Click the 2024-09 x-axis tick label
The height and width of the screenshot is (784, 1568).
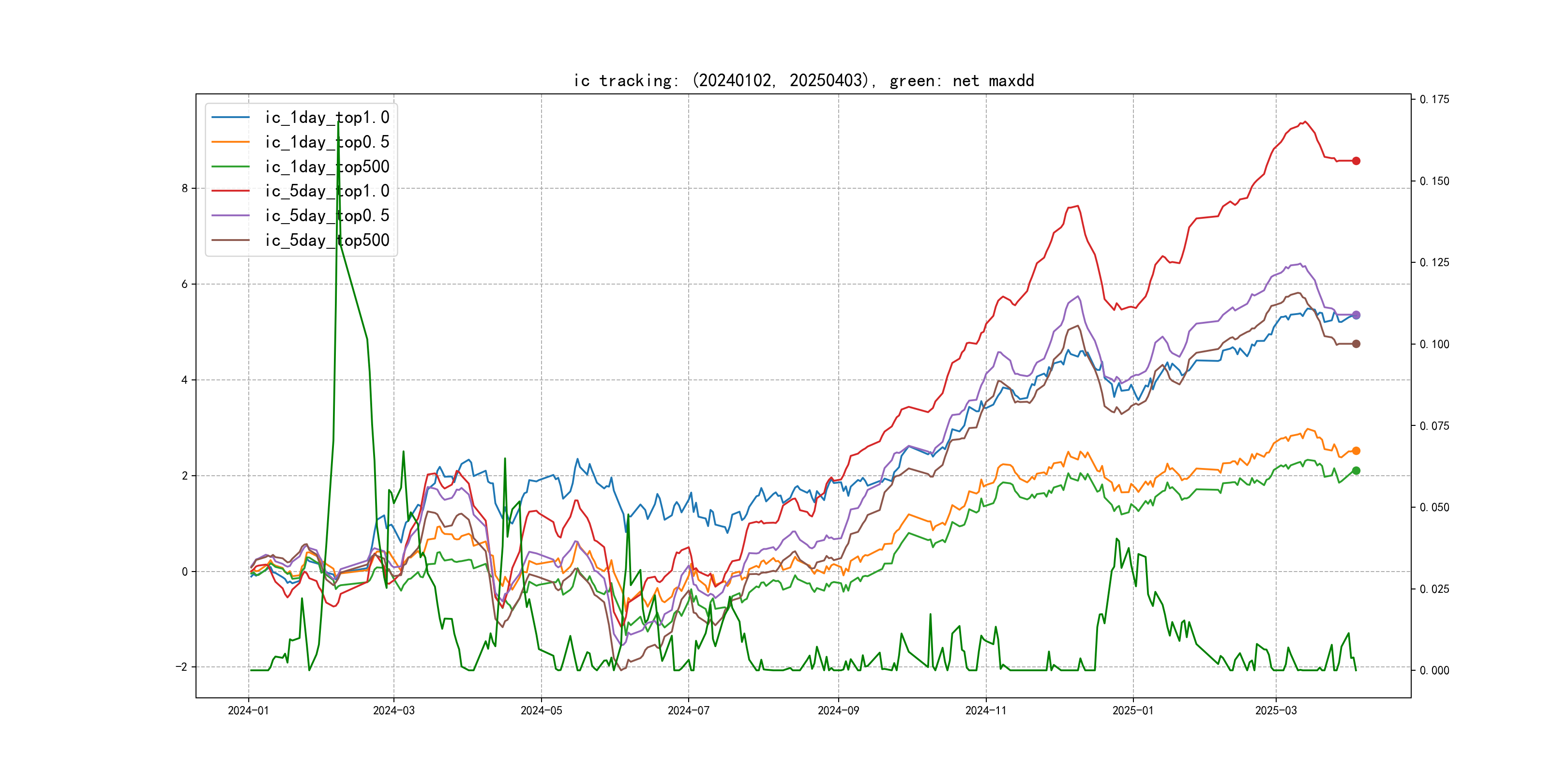click(838, 710)
